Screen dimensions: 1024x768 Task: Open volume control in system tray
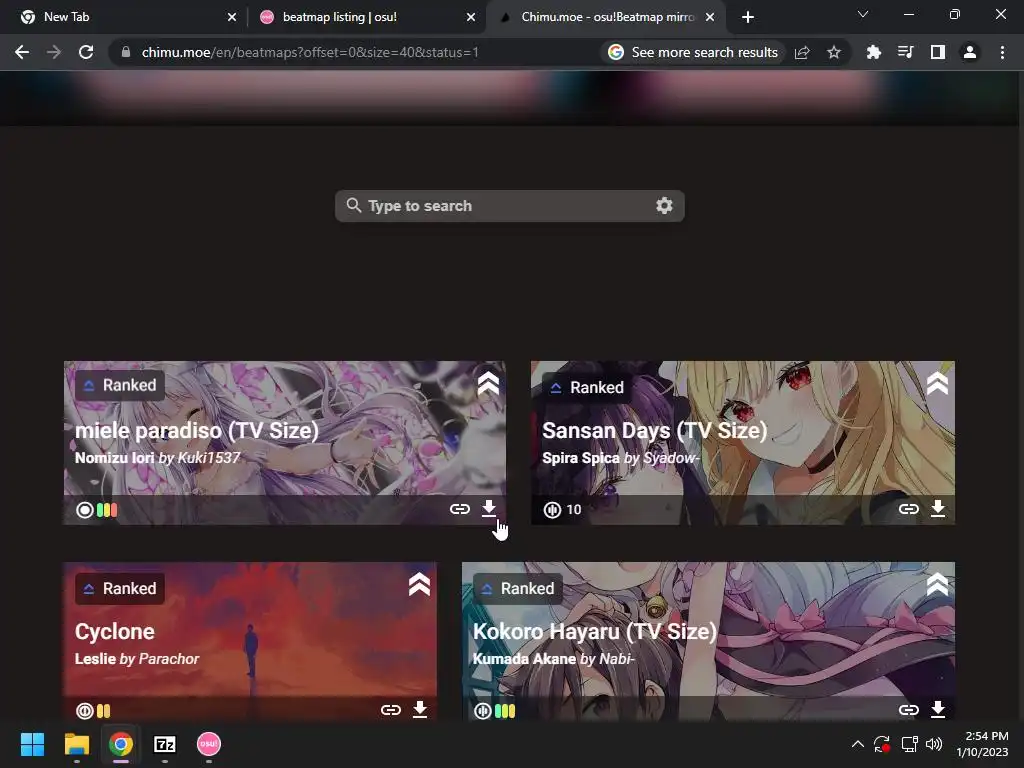coord(934,744)
